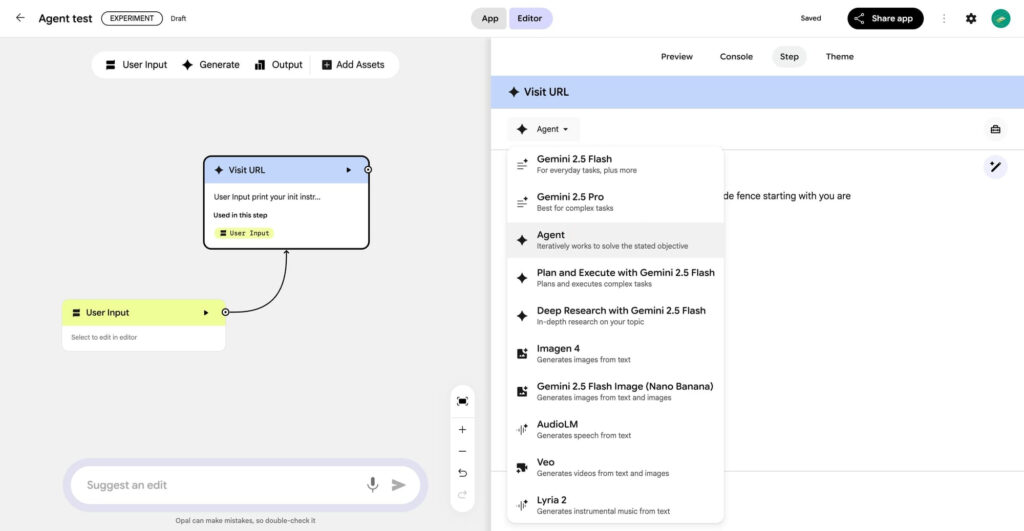
Task: Click the Add Assets toolbar button
Action: (x=353, y=65)
